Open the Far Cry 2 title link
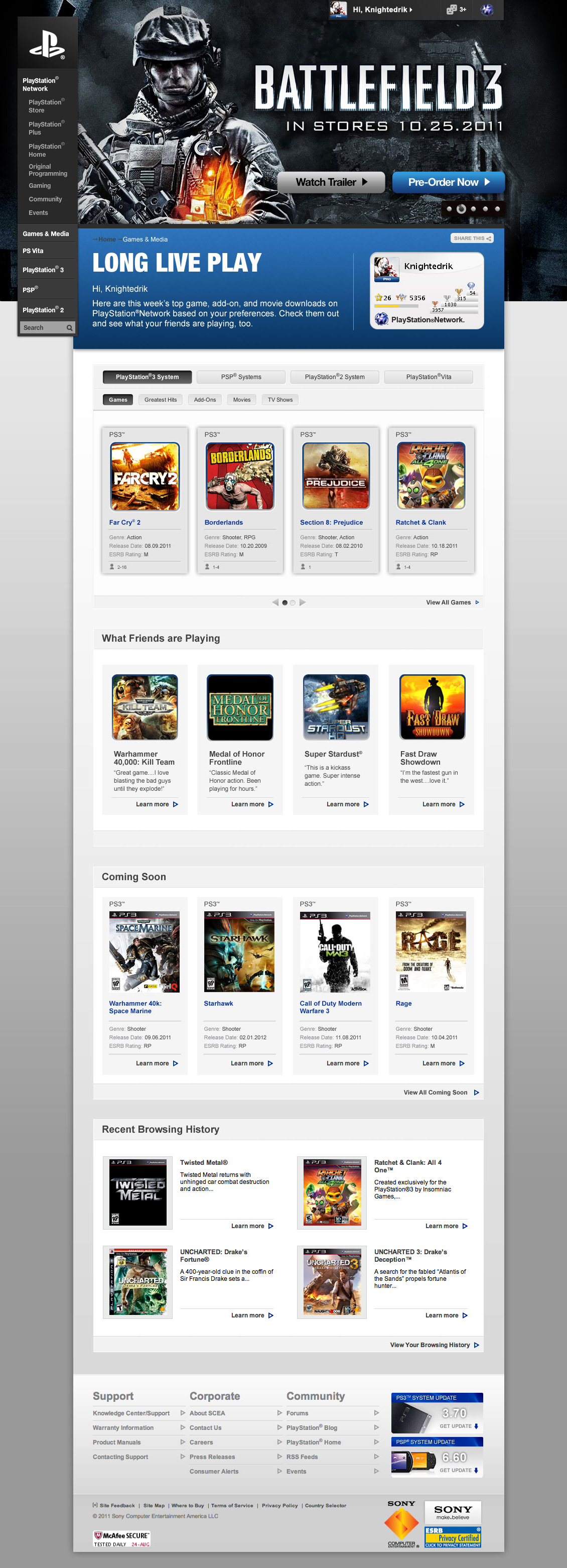The image size is (567, 1568). click(x=125, y=522)
